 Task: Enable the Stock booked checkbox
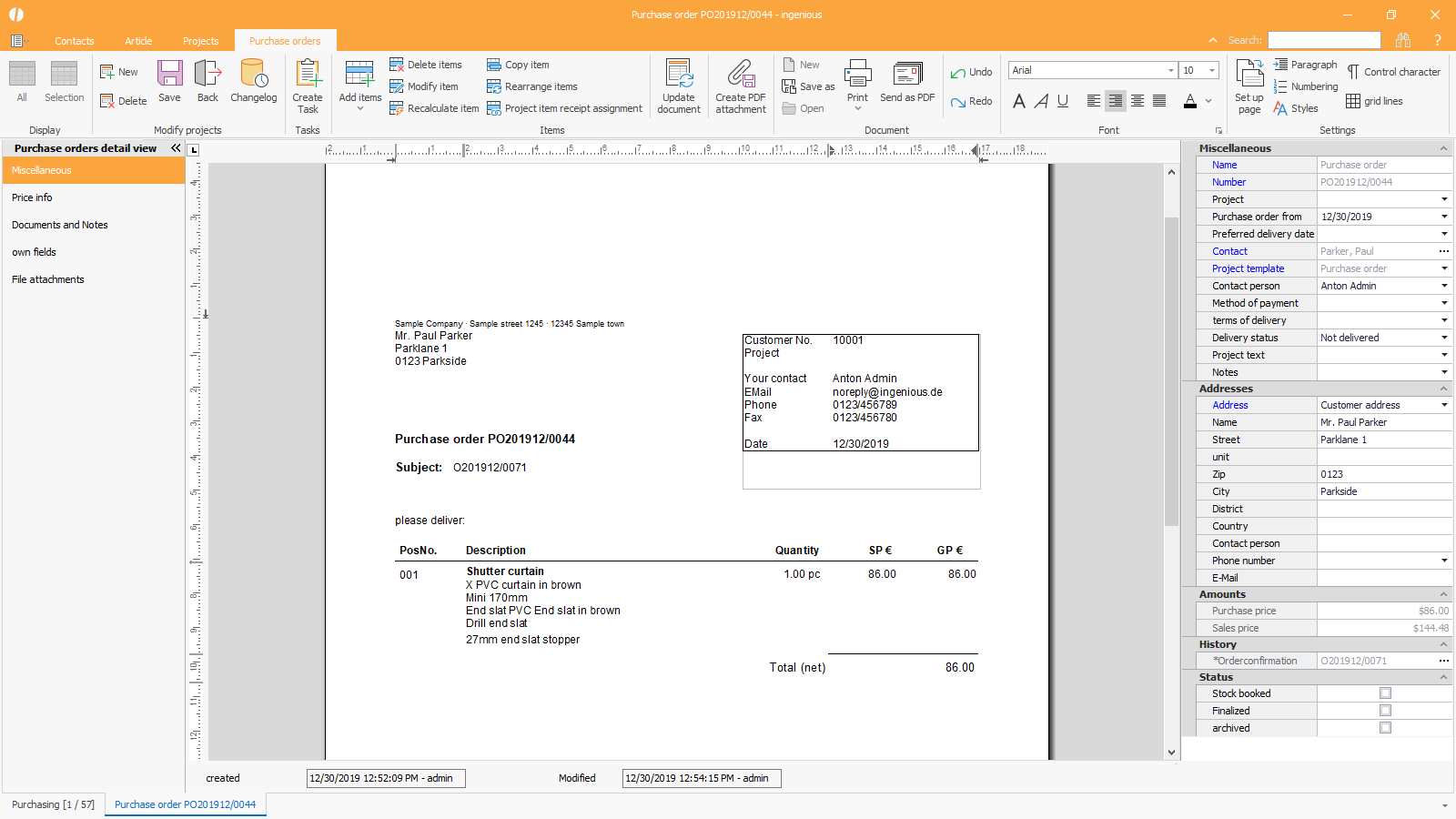pos(1385,693)
